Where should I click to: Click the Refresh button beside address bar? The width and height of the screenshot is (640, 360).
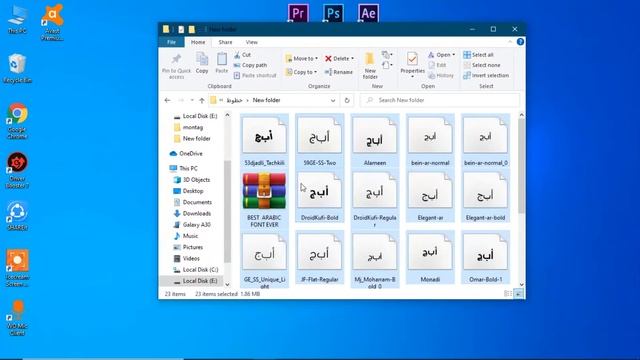click(x=347, y=100)
